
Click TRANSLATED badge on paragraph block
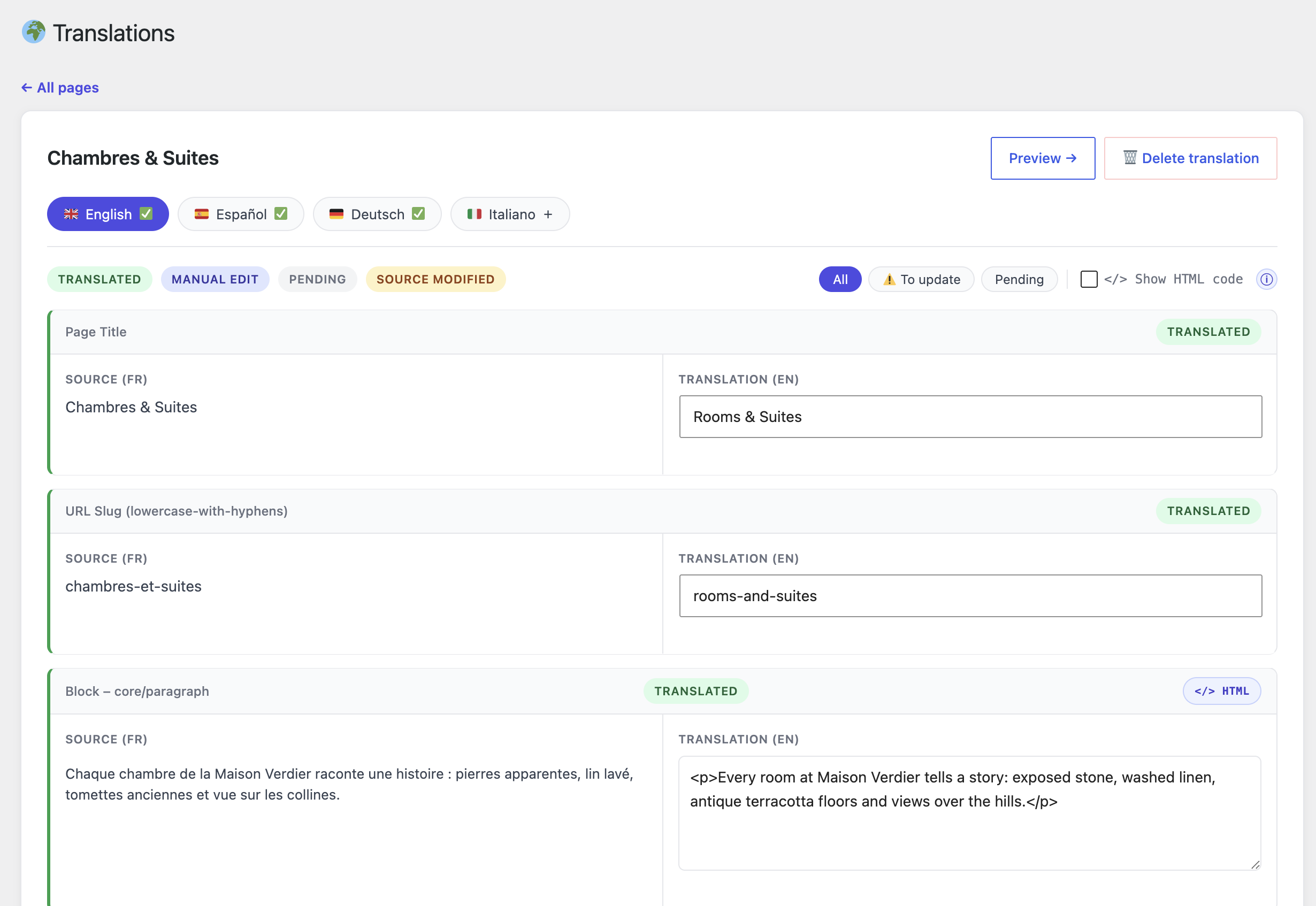point(695,691)
